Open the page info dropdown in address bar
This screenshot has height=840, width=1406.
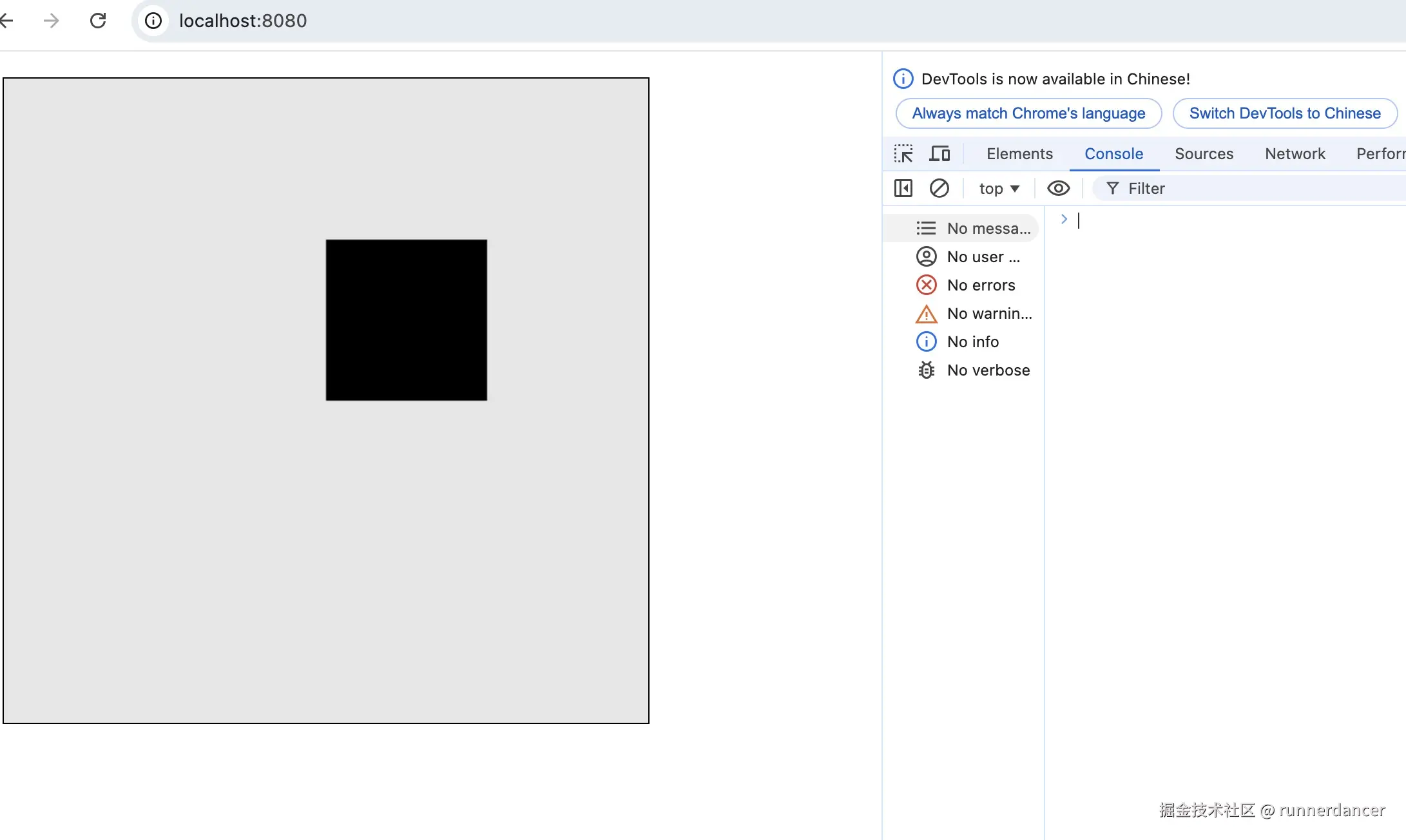pos(153,20)
